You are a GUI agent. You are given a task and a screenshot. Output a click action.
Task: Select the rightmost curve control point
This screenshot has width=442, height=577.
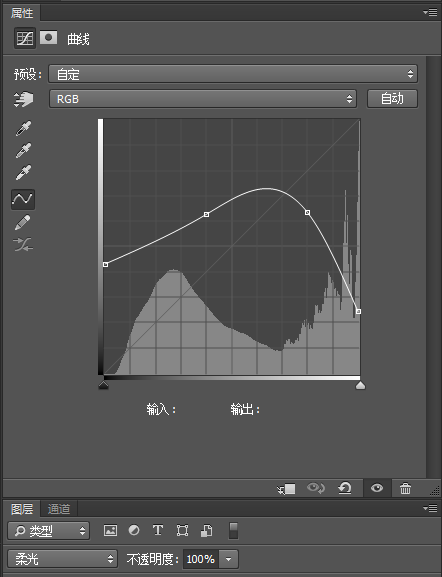point(359,311)
